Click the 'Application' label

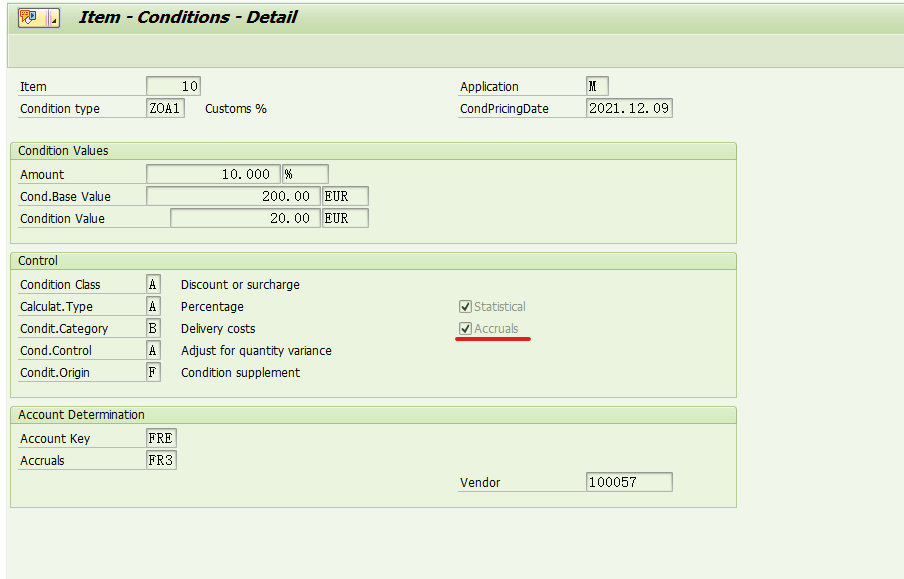pyautogui.click(x=489, y=87)
